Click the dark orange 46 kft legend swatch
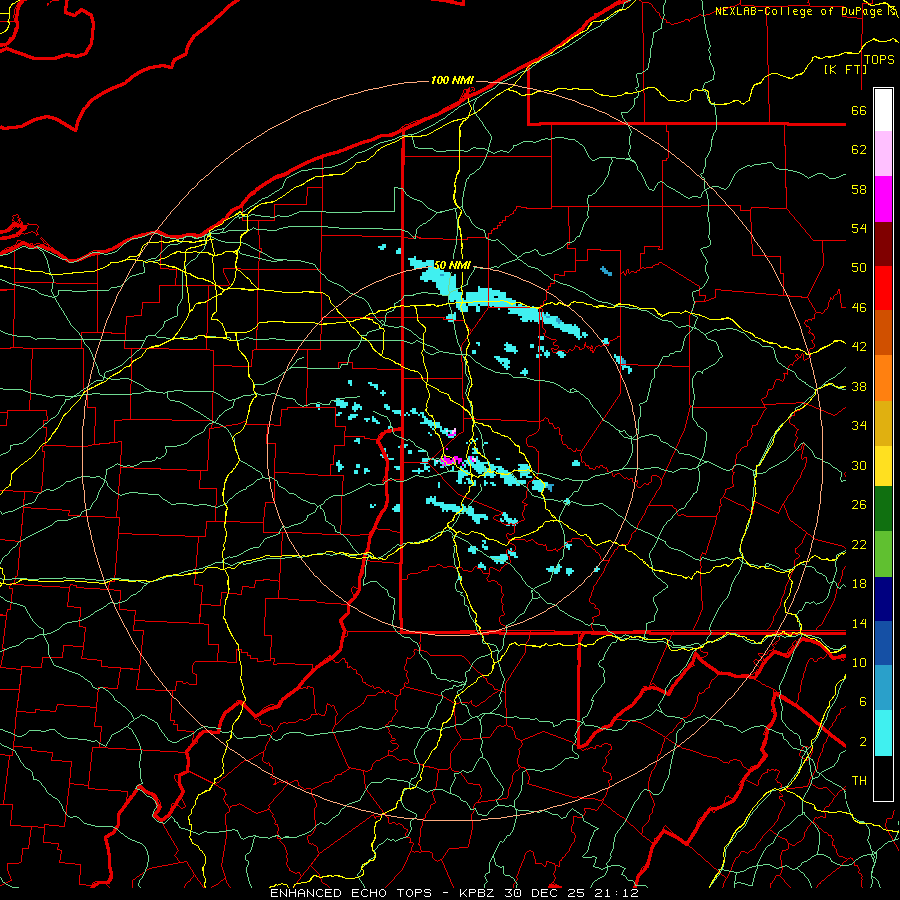 tap(883, 332)
